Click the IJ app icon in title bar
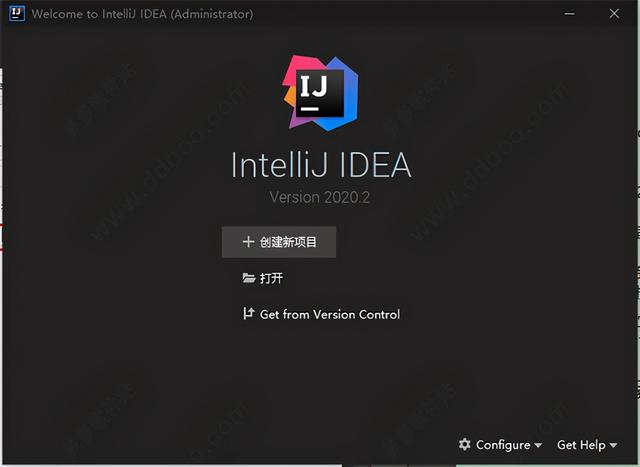The height and width of the screenshot is (467, 640). [17, 13]
